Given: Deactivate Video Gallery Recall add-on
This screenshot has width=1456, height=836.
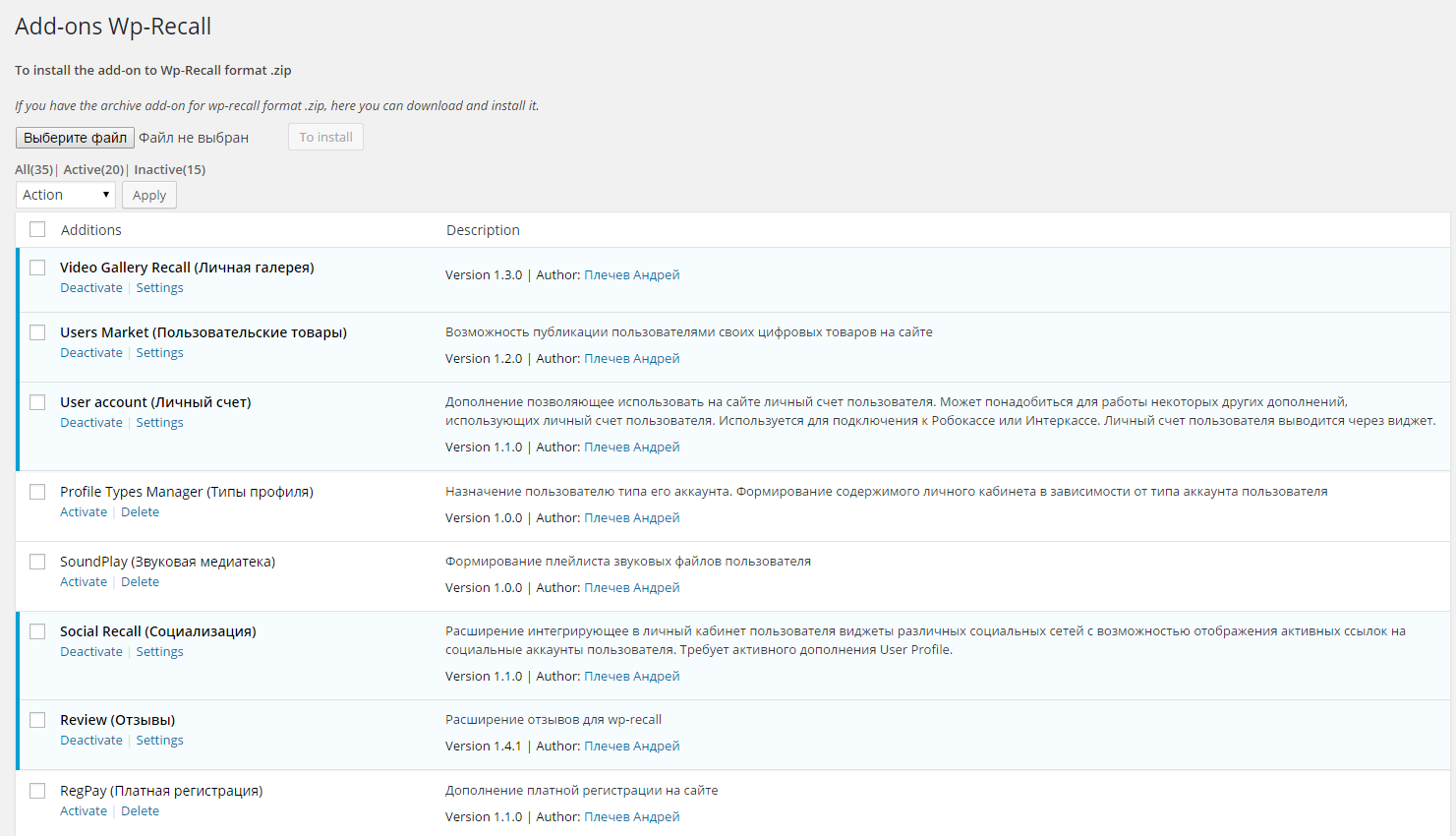Looking at the screenshot, I should pos(91,288).
